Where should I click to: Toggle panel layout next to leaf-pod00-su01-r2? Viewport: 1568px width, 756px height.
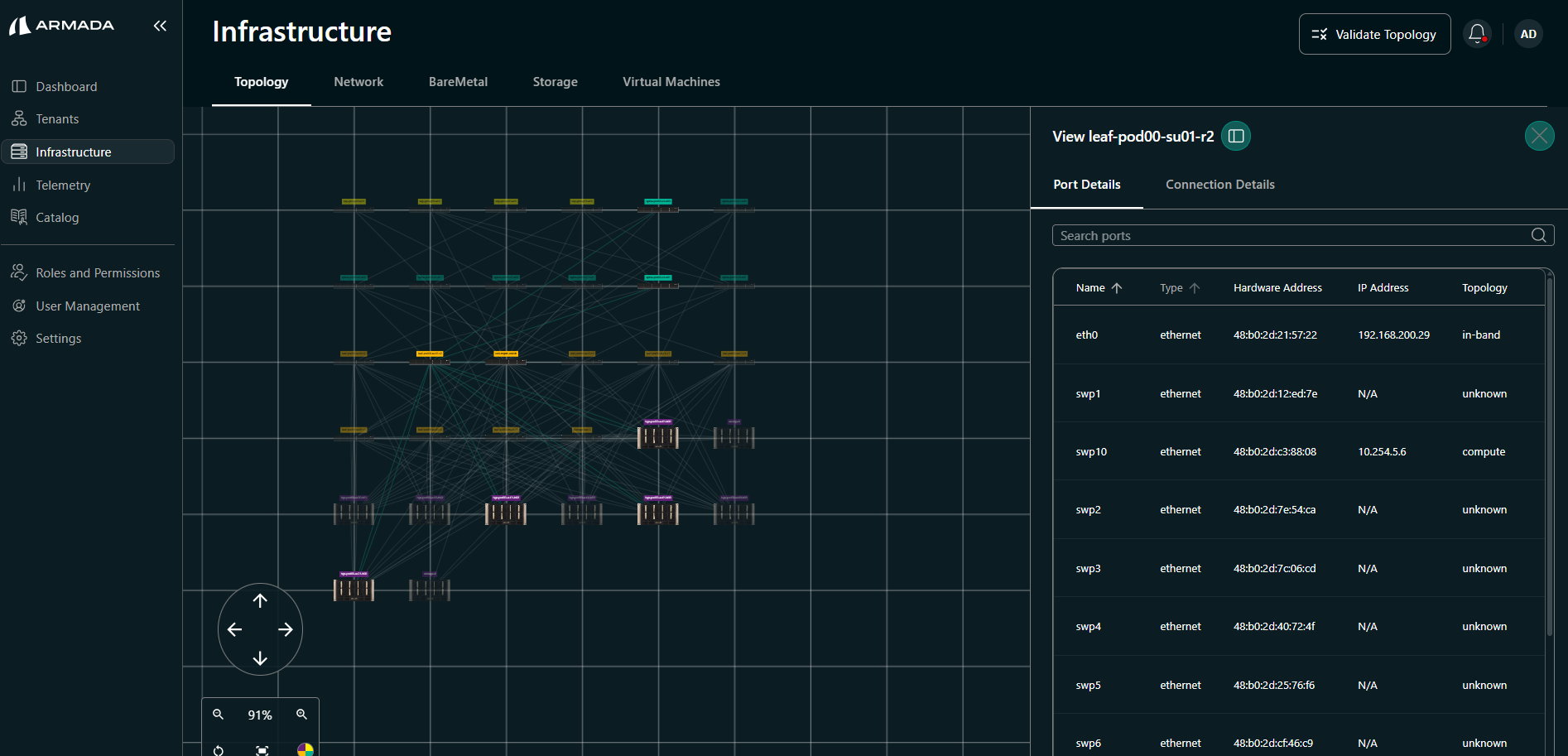[x=1236, y=137]
